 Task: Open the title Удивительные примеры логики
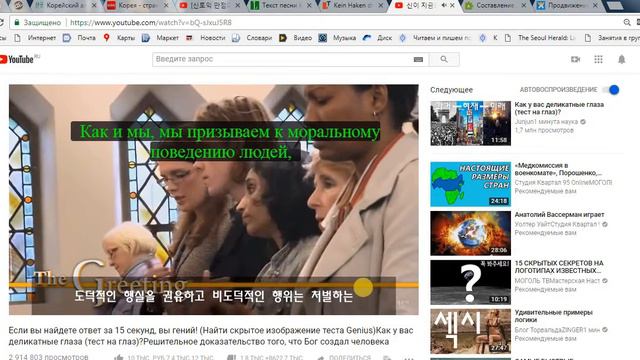[553, 316]
